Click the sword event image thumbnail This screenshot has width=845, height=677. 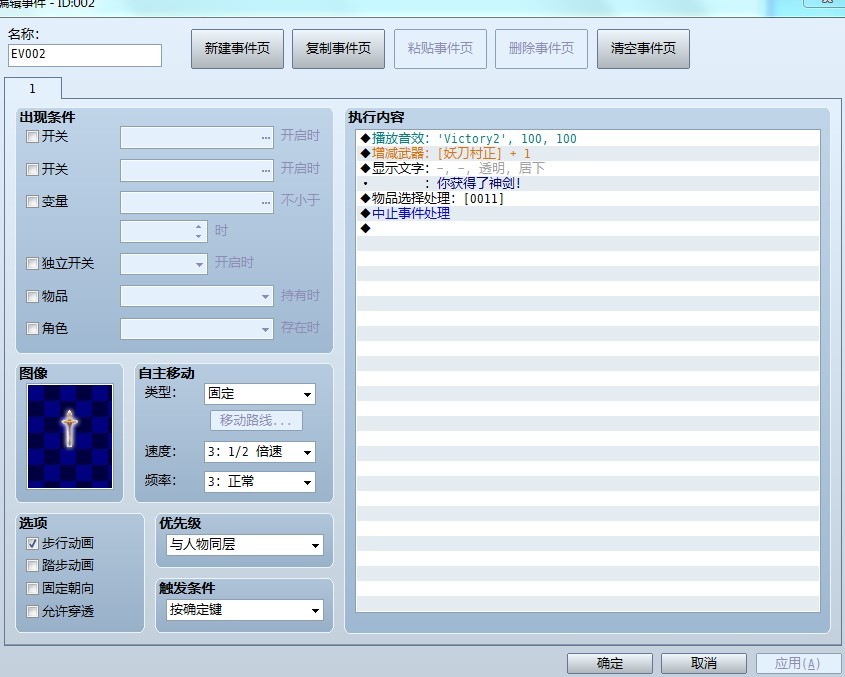click(x=70, y=436)
